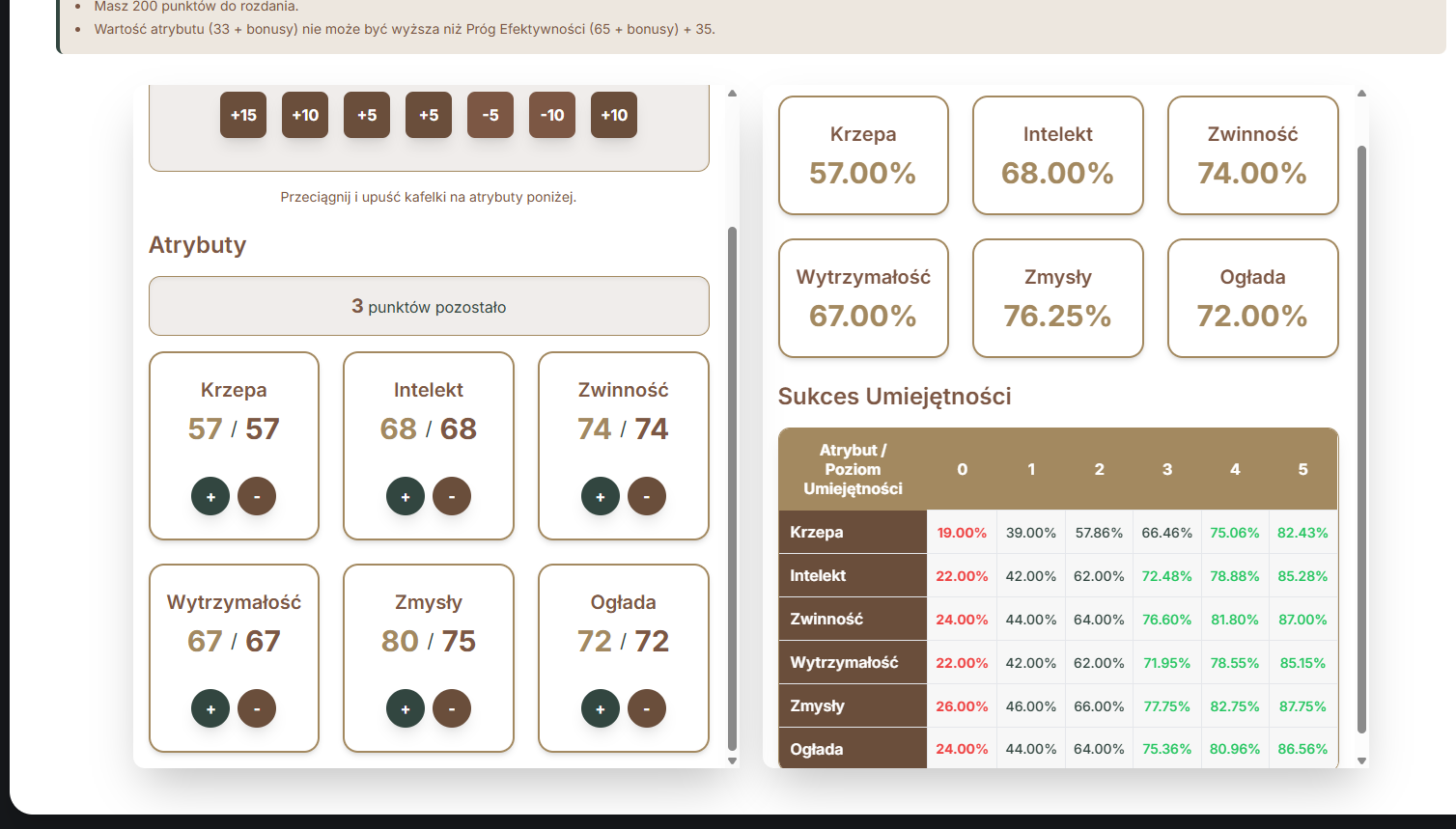
Task: Click the Zmysły 76.25% stat card
Action: [x=1057, y=298]
